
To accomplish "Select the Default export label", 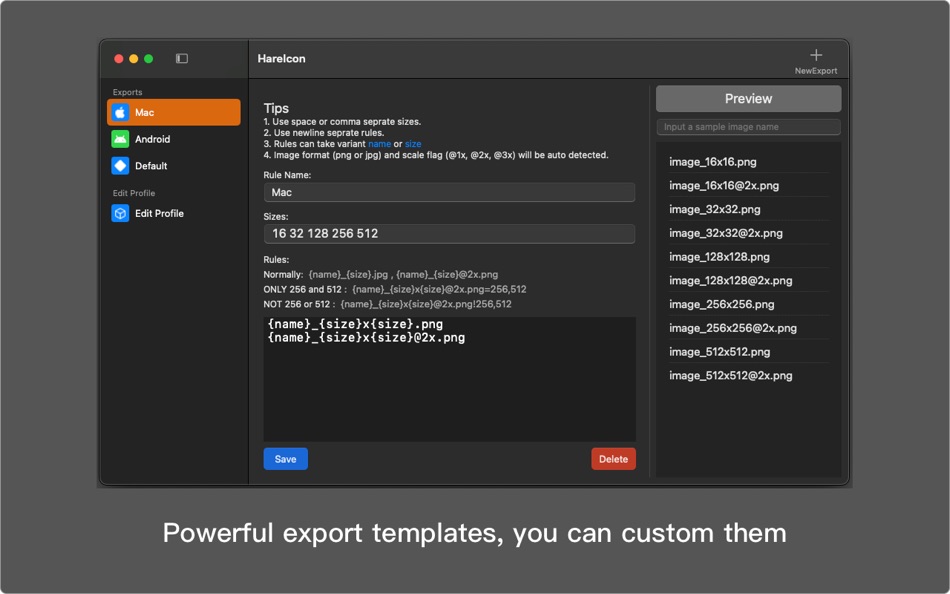I will point(151,165).
